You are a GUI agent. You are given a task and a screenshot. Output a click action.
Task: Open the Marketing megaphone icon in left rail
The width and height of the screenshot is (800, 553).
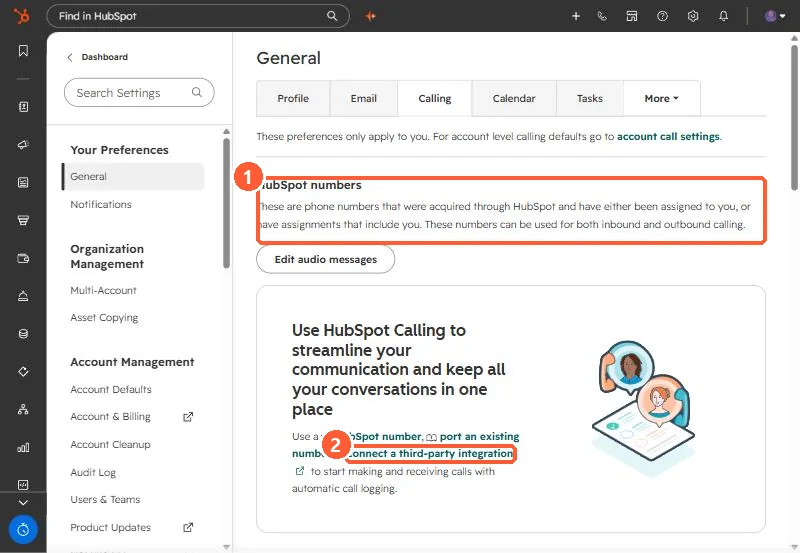(x=23, y=144)
